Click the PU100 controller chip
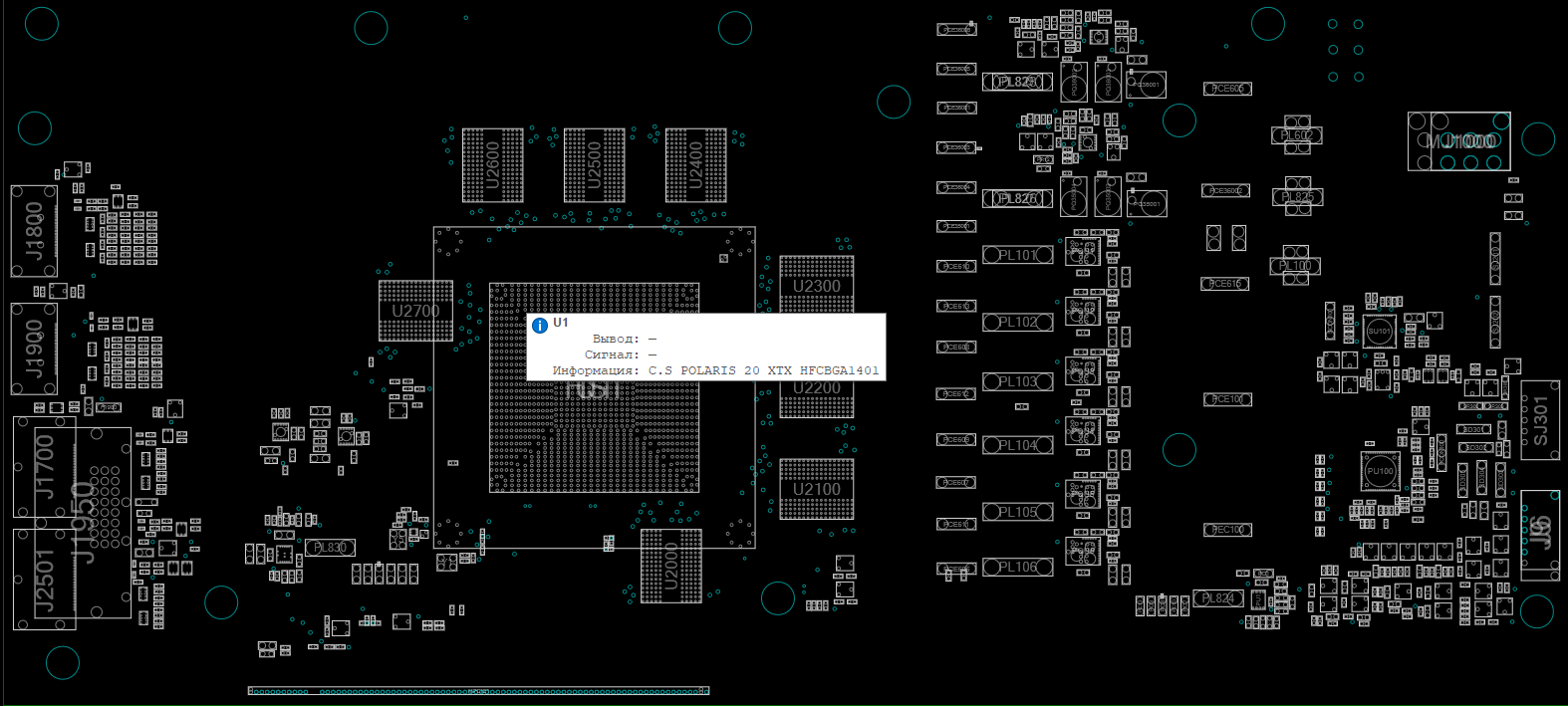Image resolution: width=1568 pixels, height=706 pixels. (1380, 471)
